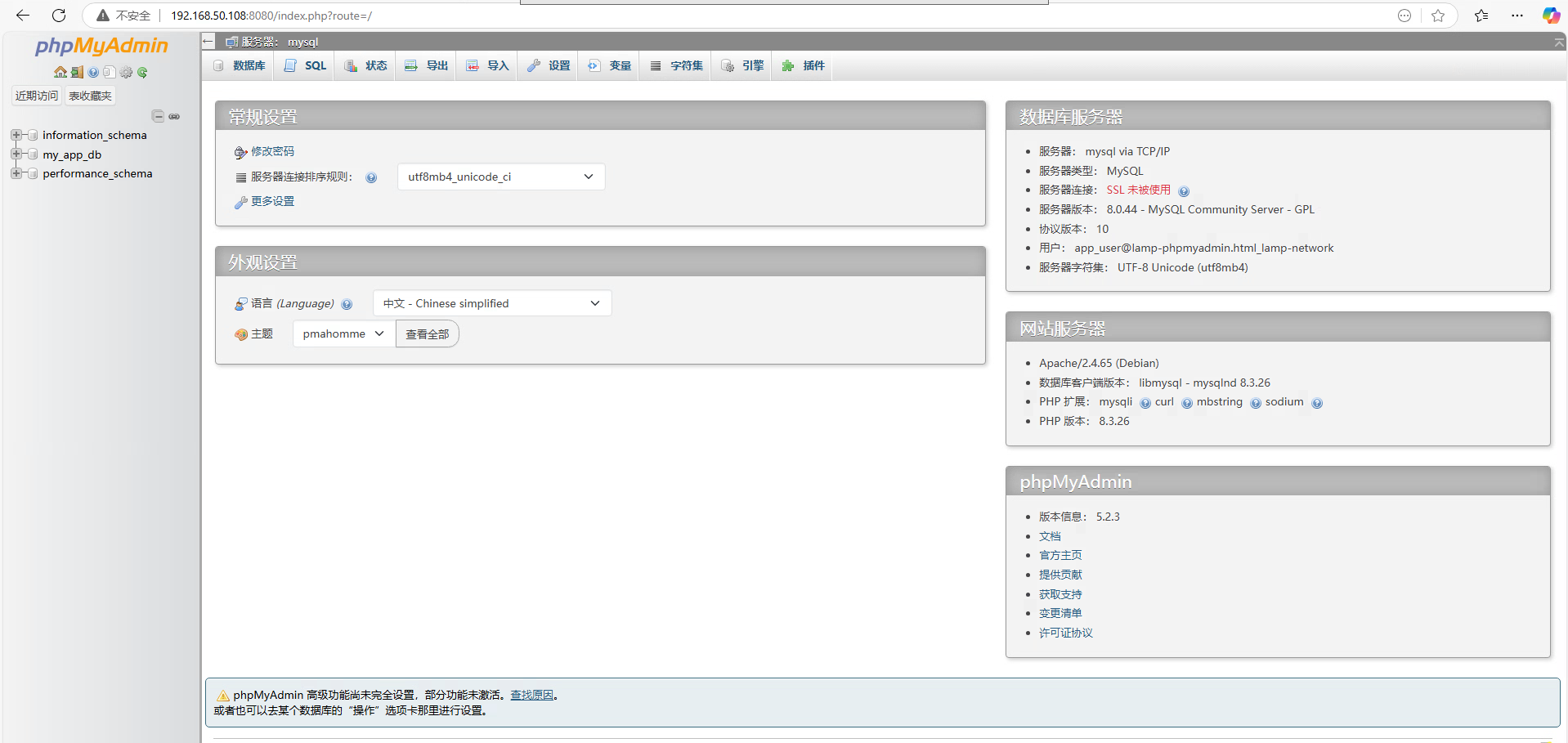
Task: Expand the performance_schema tree node
Action: (16, 173)
